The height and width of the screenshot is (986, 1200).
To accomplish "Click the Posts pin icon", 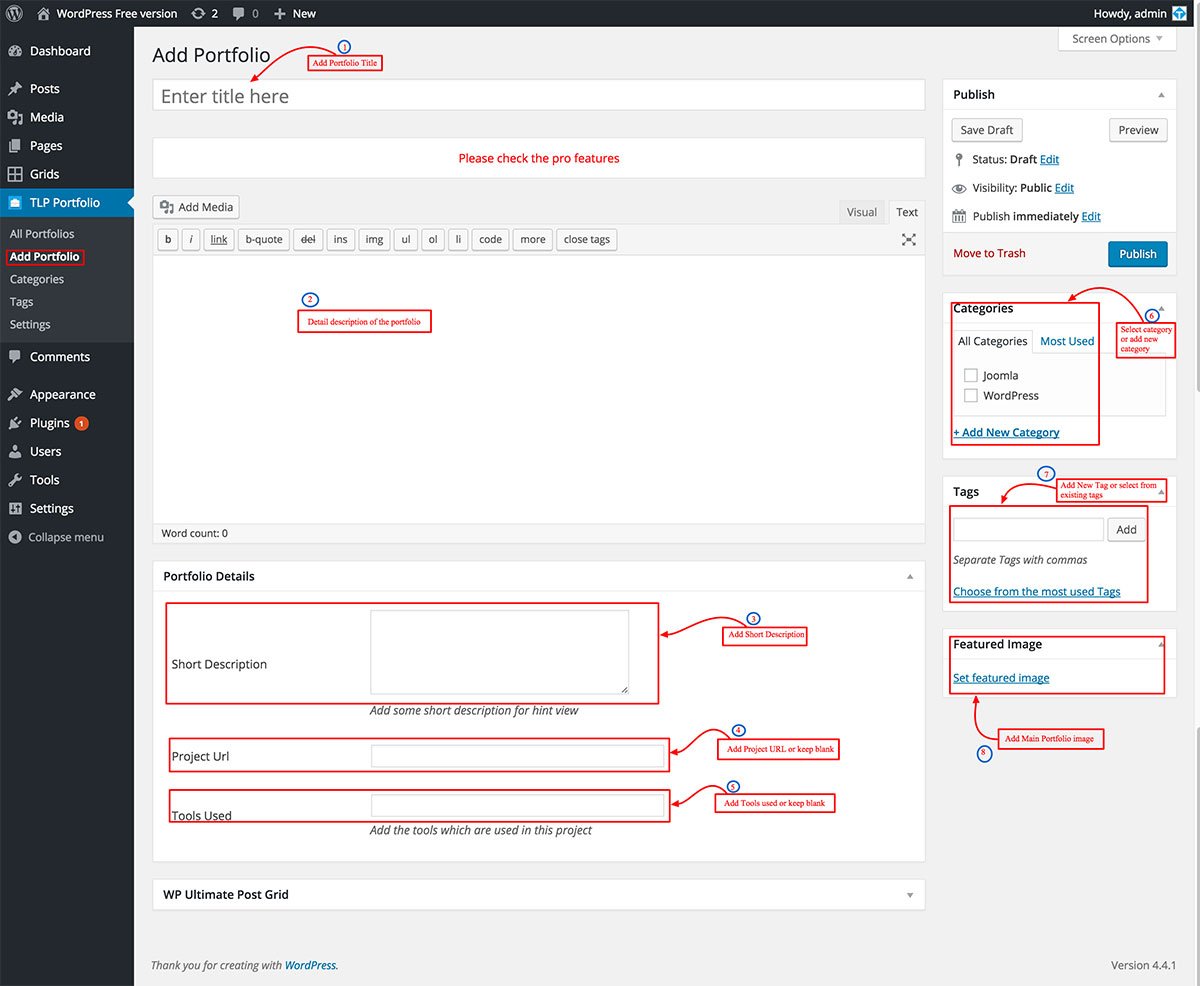I will 15,89.
